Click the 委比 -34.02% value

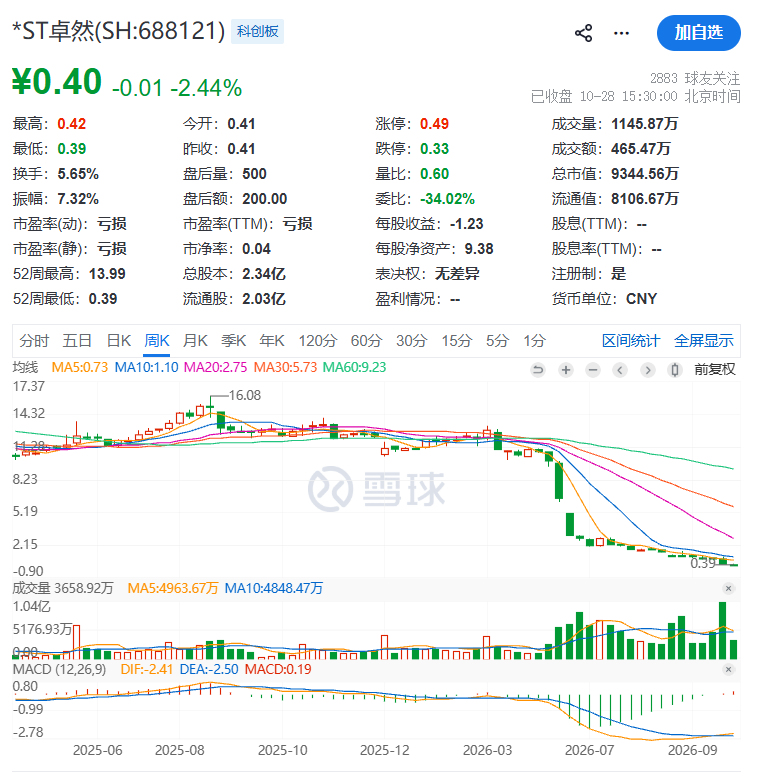point(447,199)
